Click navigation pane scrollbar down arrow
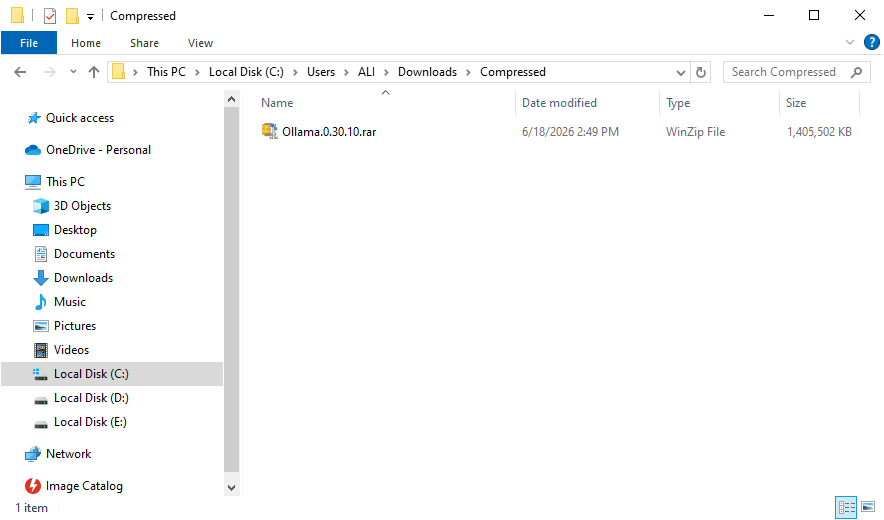The width and height of the screenshot is (884, 520). click(x=231, y=487)
